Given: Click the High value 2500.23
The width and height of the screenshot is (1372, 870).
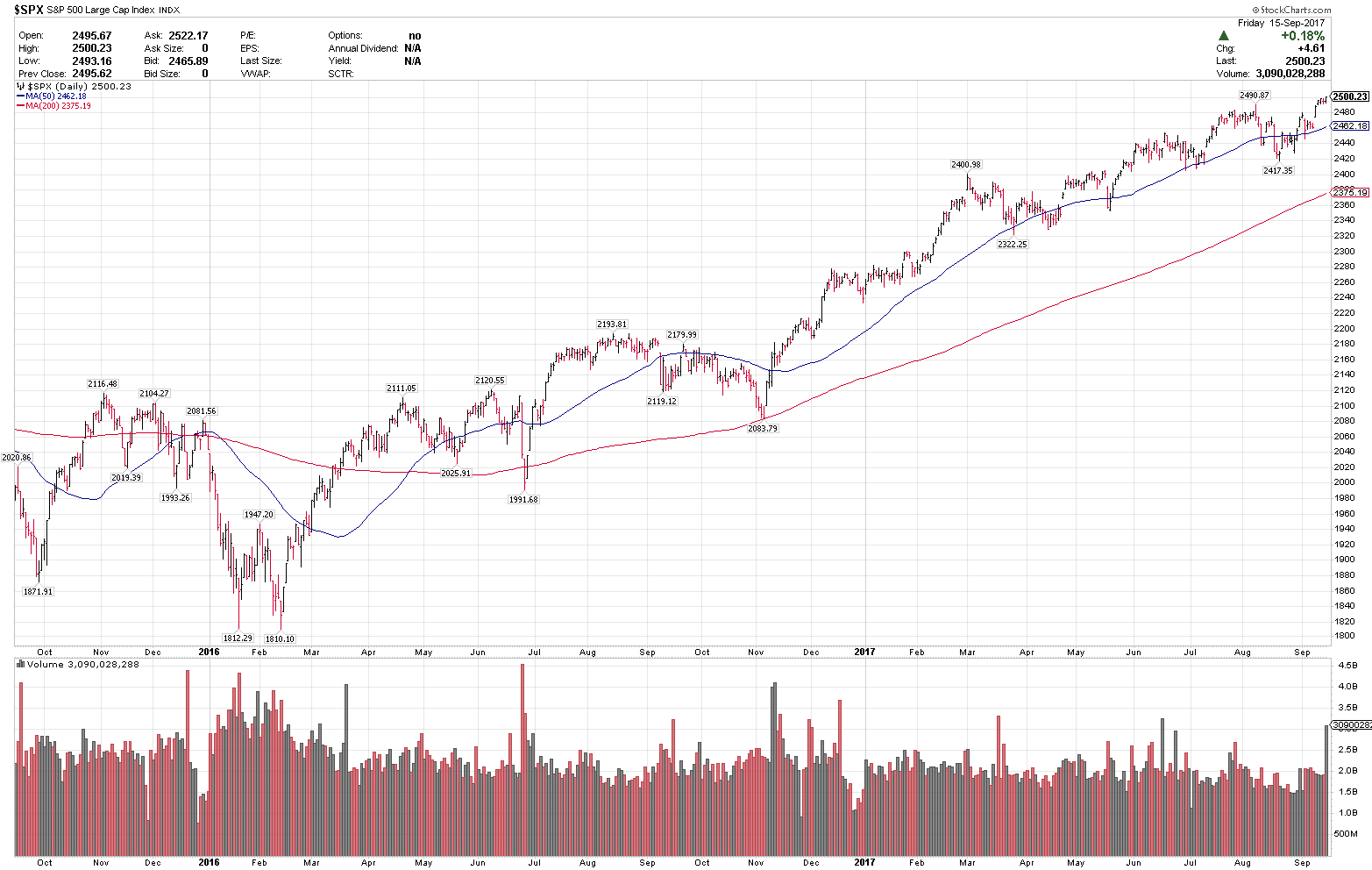Looking at the screenshot, I should tap(91, 48).
